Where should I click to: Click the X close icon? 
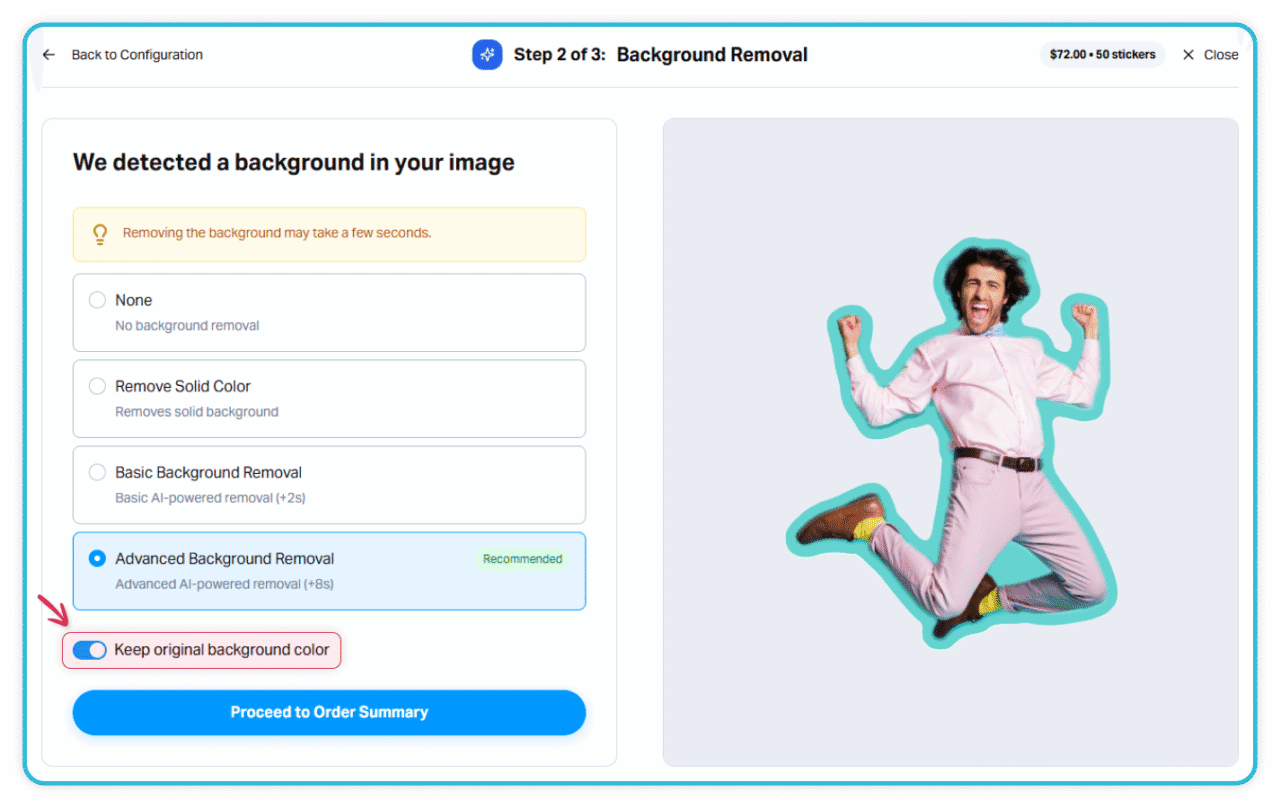pyautogui.click(x=1188, y=55)
